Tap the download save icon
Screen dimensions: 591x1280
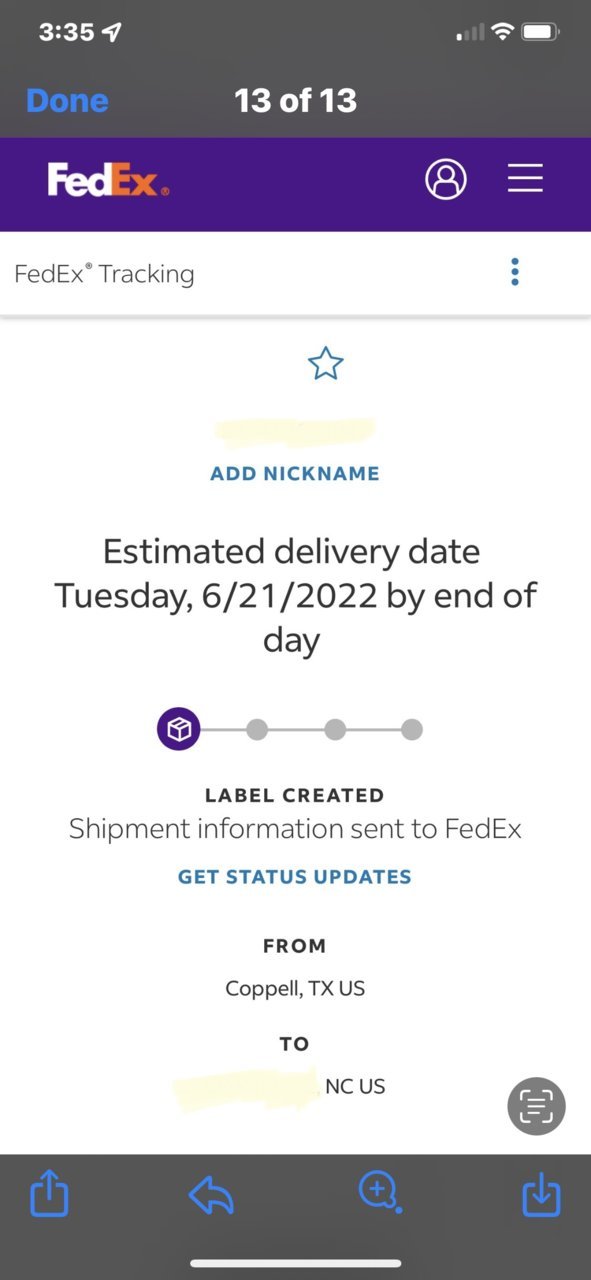pos(541,1193)
